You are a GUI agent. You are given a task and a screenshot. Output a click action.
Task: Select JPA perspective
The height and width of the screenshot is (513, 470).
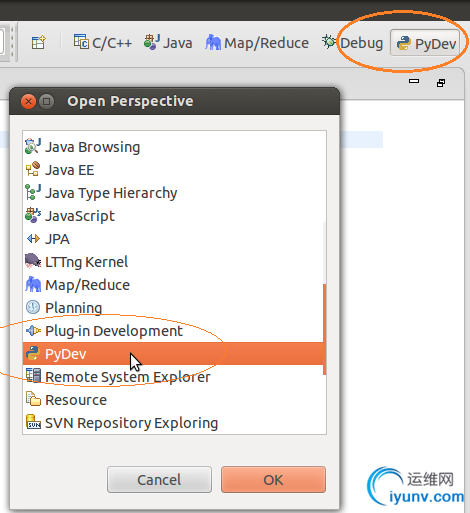pyautogui.click(x=173, y=239)
